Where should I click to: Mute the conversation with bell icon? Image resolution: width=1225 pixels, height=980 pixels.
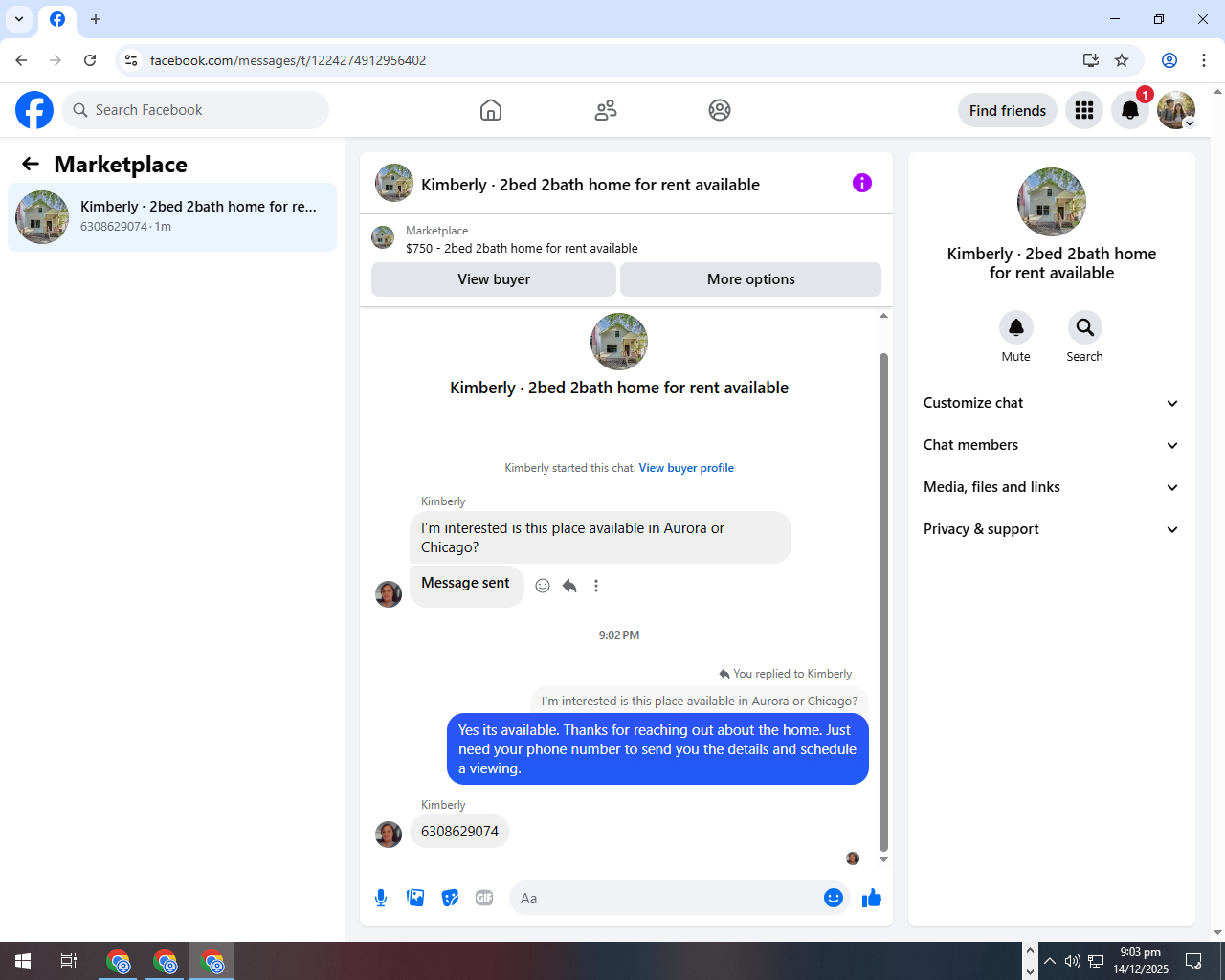click(1016, 327)
